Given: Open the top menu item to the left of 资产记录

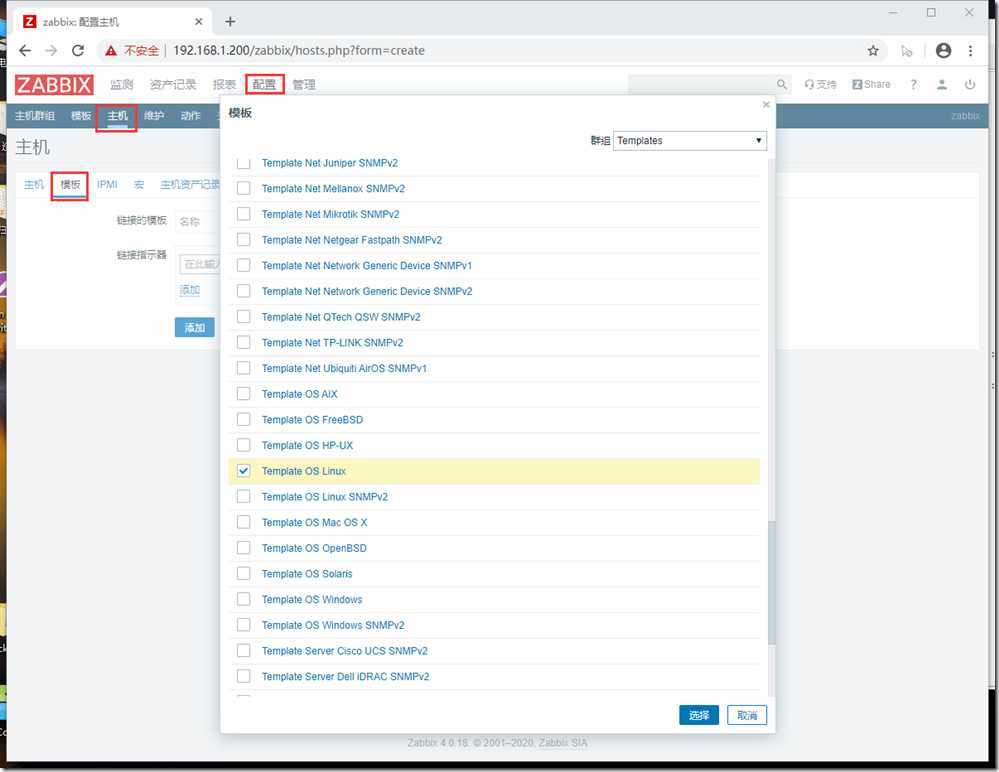Looking at the screenshot, I should (x=121, y=84).
